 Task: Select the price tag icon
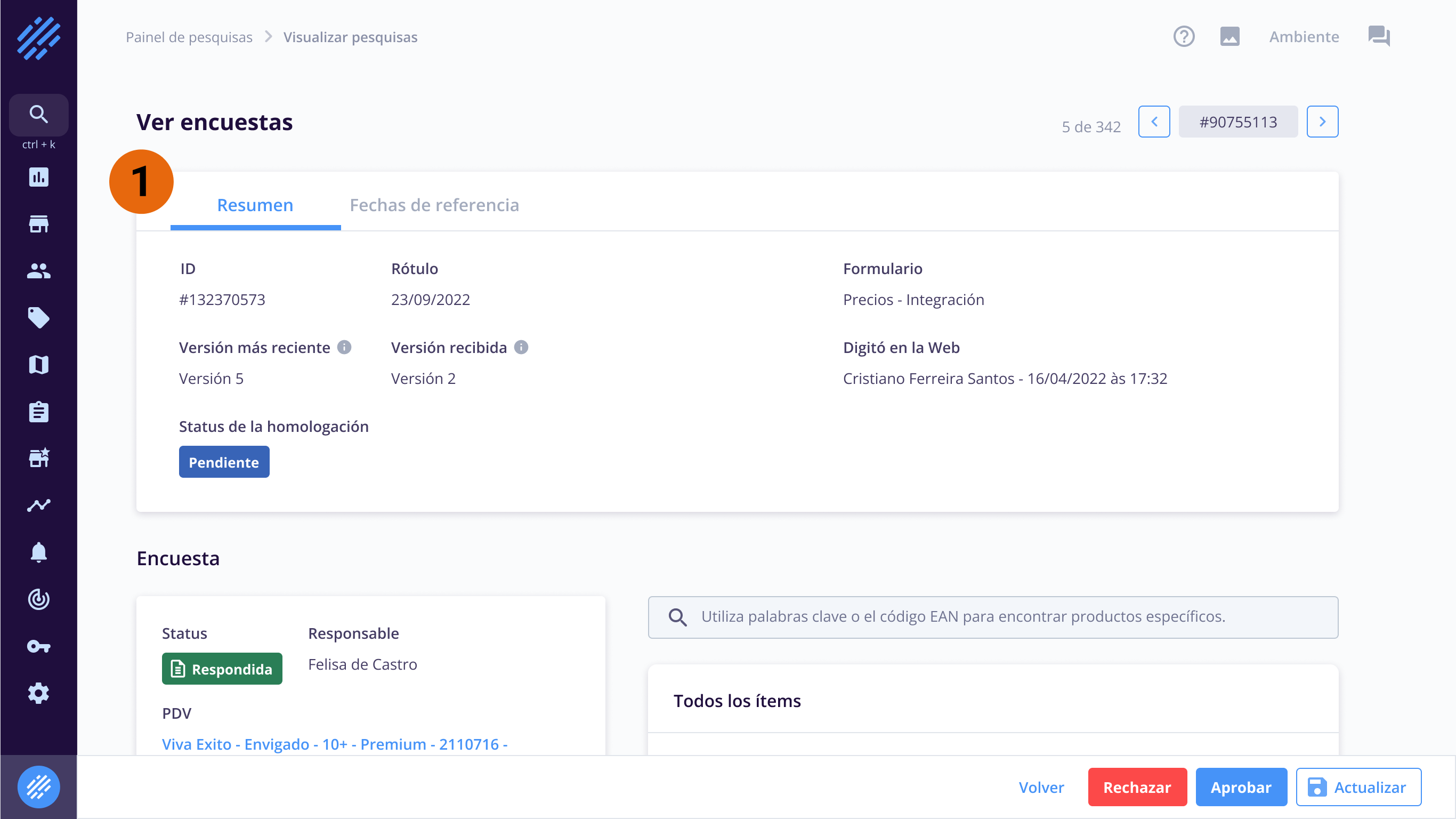click(38, 318)
